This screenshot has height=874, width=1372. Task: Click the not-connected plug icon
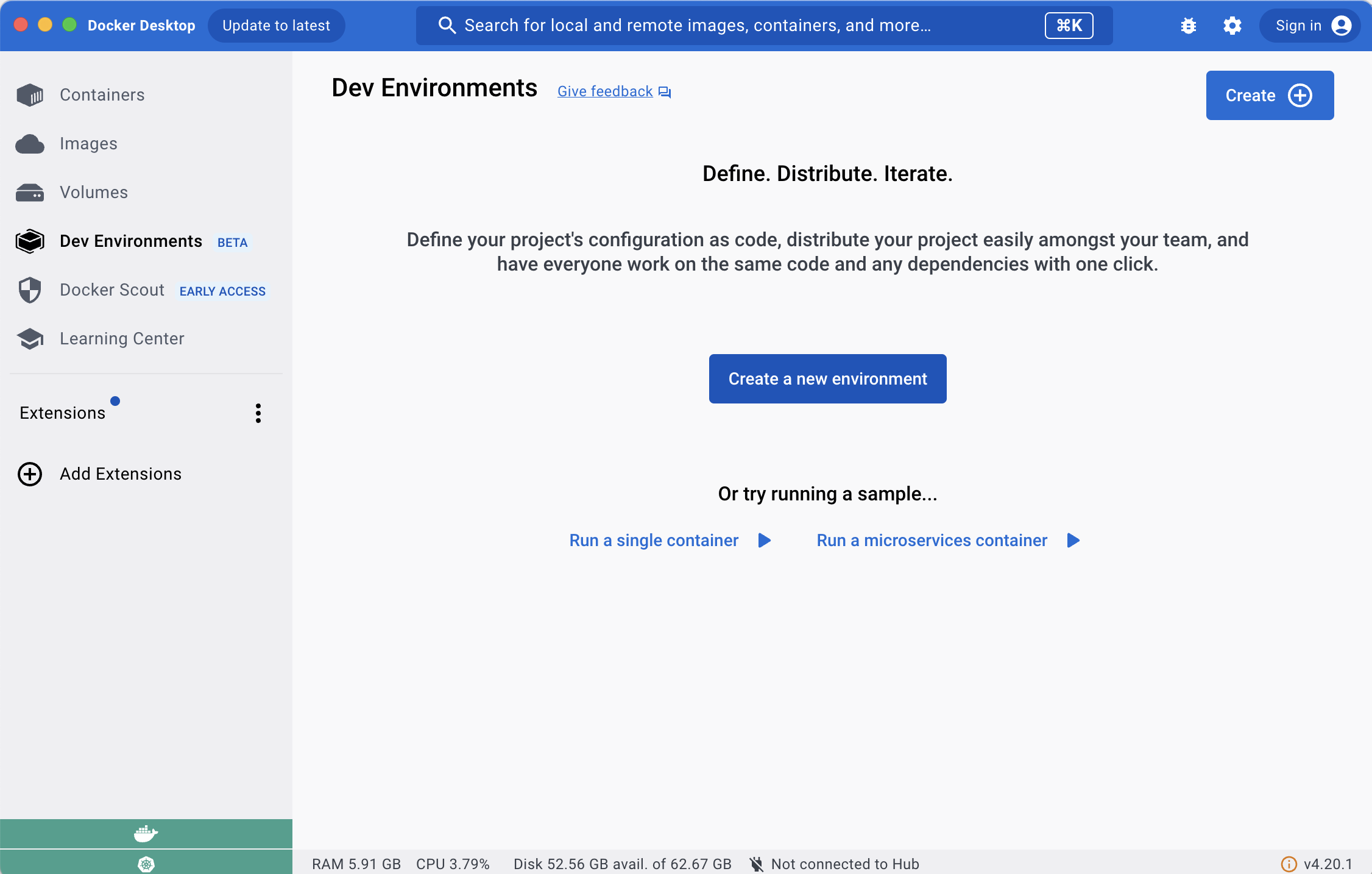pos(757,864)
